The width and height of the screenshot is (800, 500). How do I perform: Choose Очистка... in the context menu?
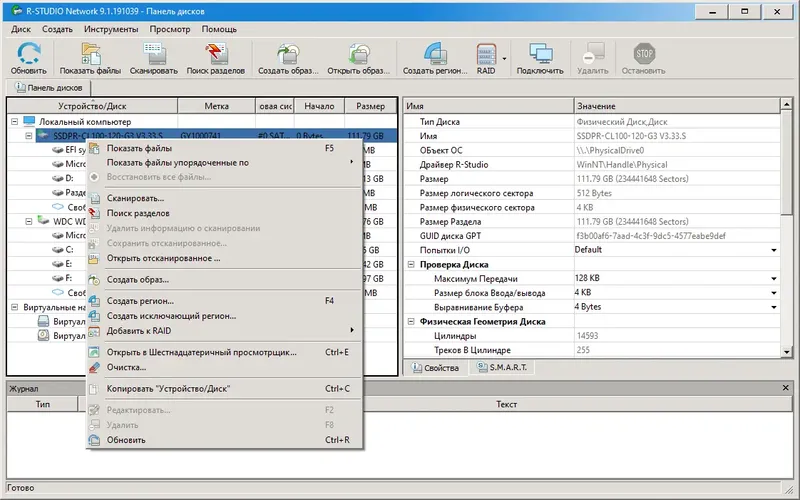(224, 367)
